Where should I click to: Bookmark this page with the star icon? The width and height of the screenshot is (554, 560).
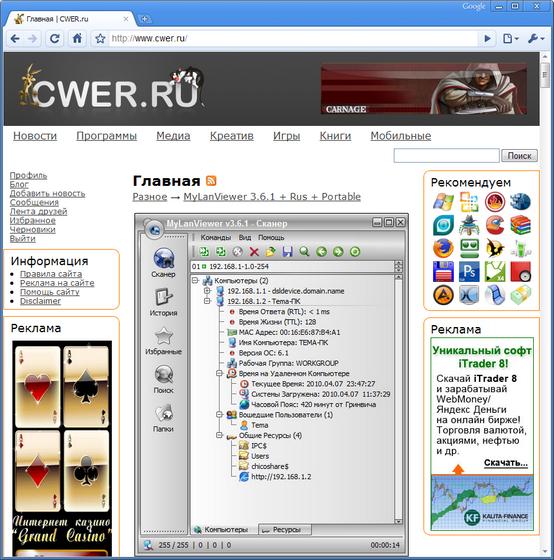point(100,39)
